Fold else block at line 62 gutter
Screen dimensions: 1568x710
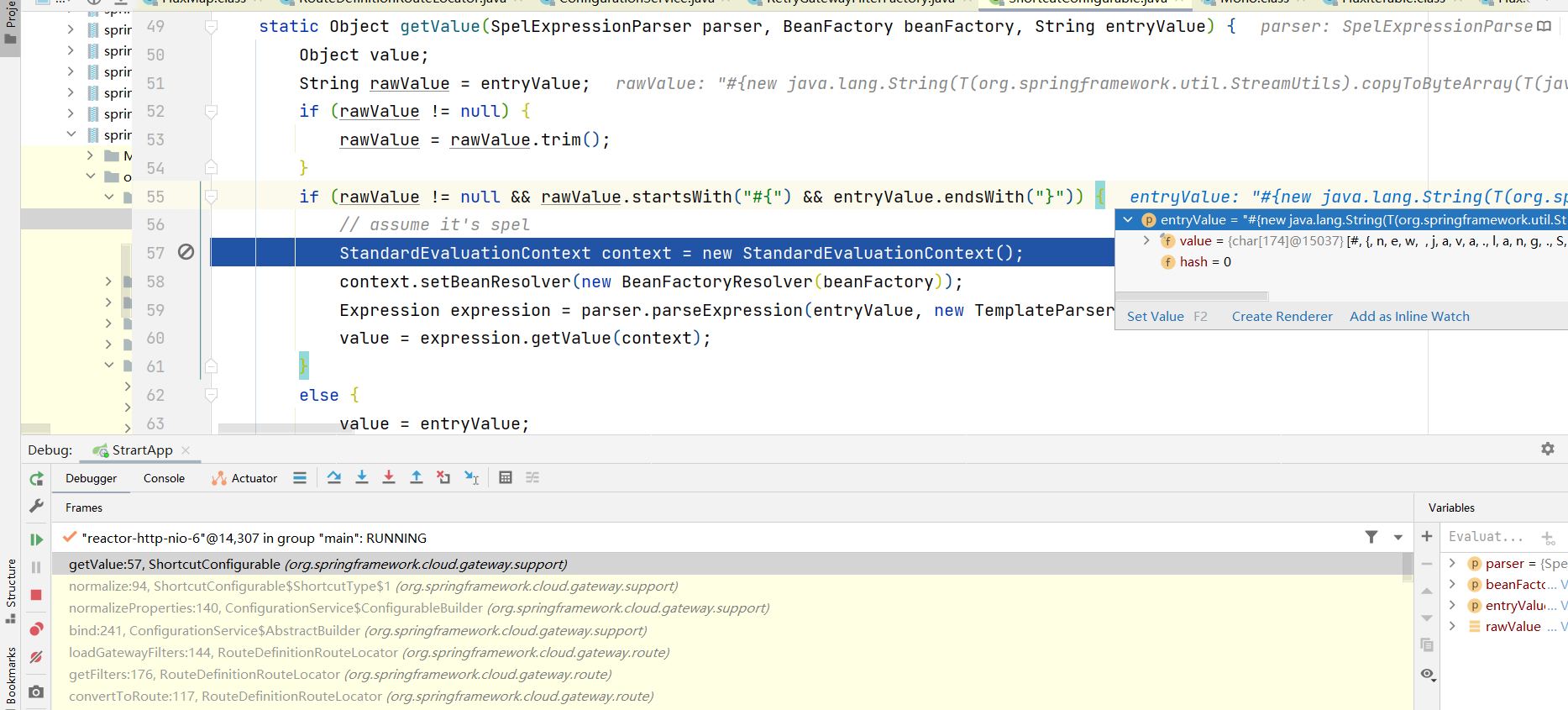pyautogui.click(x=212, y=394)
